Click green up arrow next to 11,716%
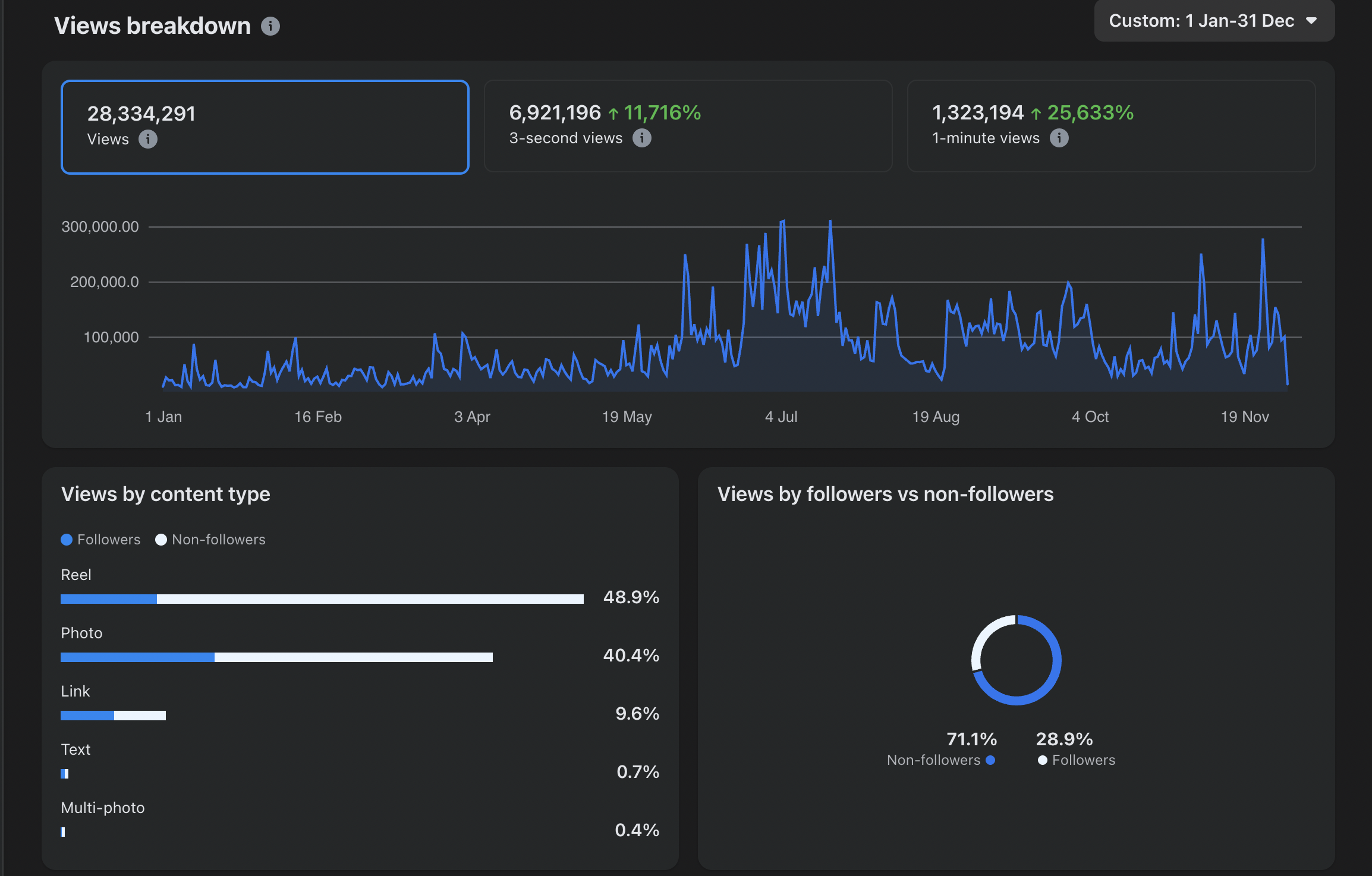Screen dimensions: 1372x876 point(613,113)
